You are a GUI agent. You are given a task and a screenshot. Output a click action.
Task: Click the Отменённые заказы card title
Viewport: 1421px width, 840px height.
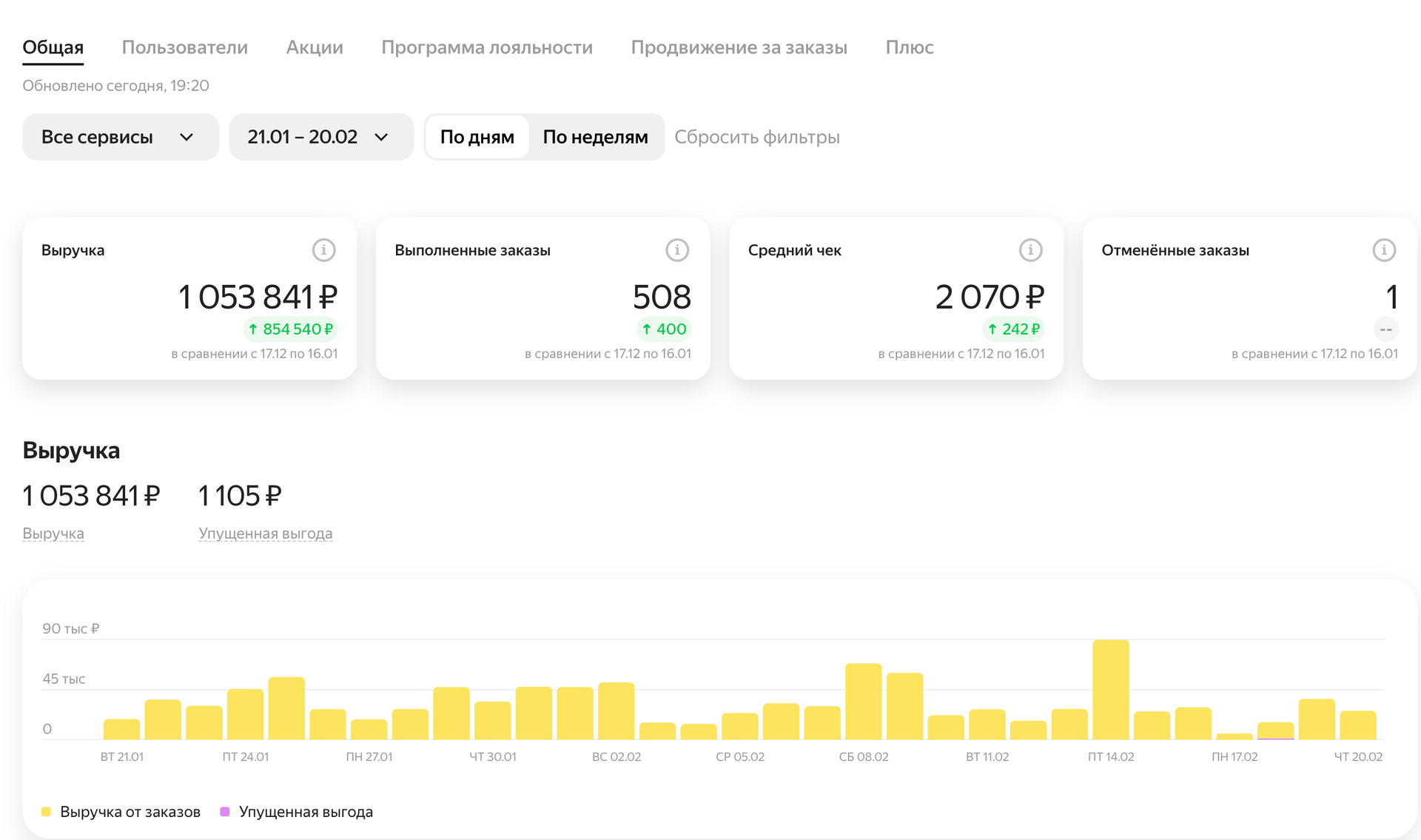coord(1175,251)
